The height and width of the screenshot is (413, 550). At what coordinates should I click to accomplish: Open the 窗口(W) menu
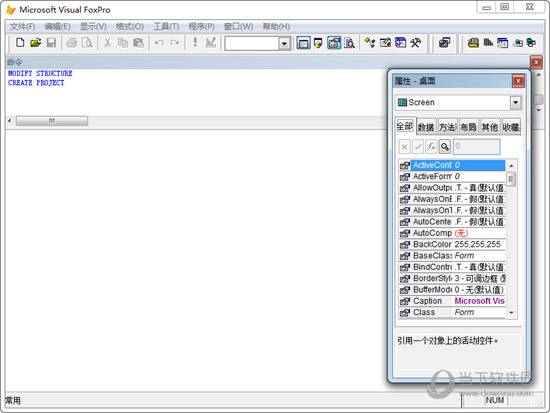(239, 27)
